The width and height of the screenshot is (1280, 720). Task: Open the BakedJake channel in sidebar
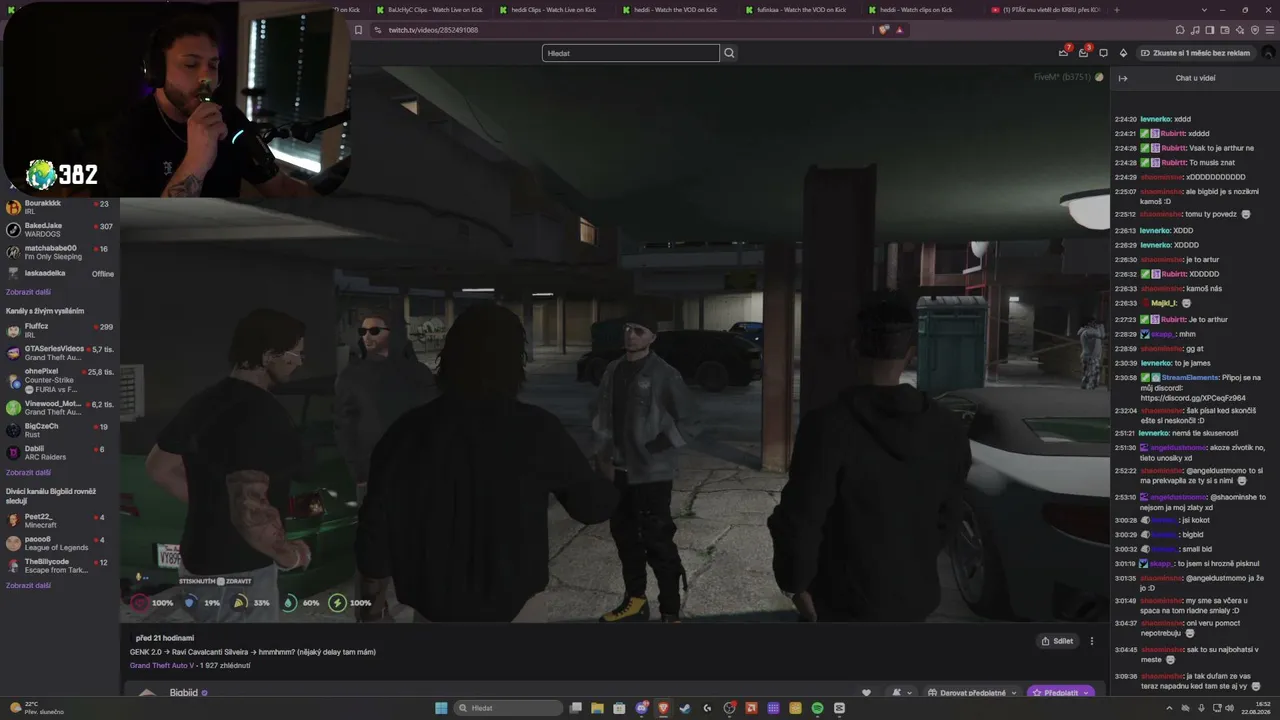60,230
